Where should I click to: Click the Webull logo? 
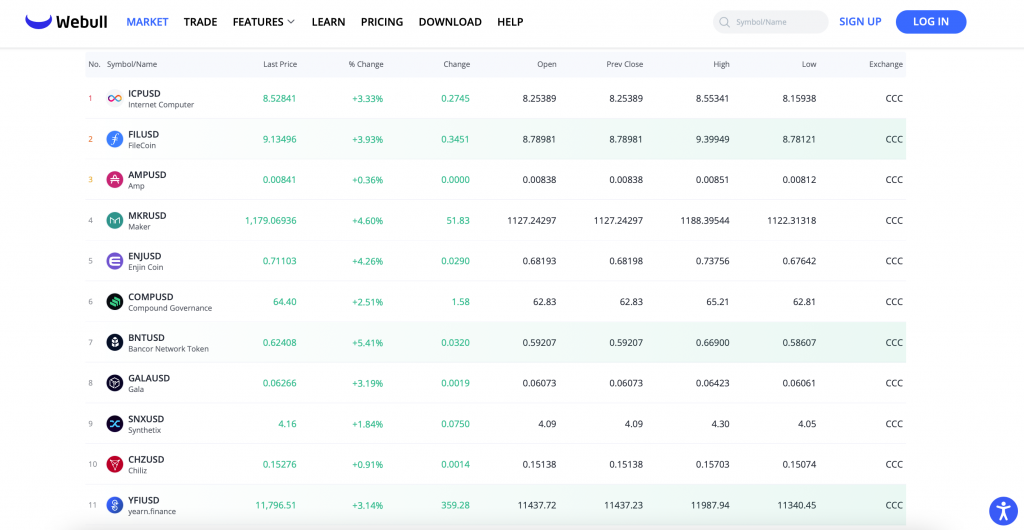tap(65, 22)
